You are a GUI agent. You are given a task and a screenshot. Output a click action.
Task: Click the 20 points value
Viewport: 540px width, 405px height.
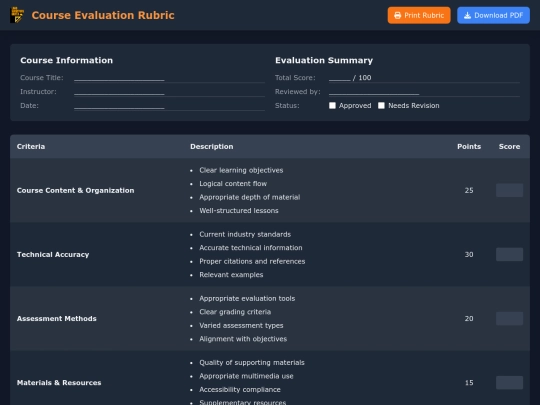(x=469, y=319)
